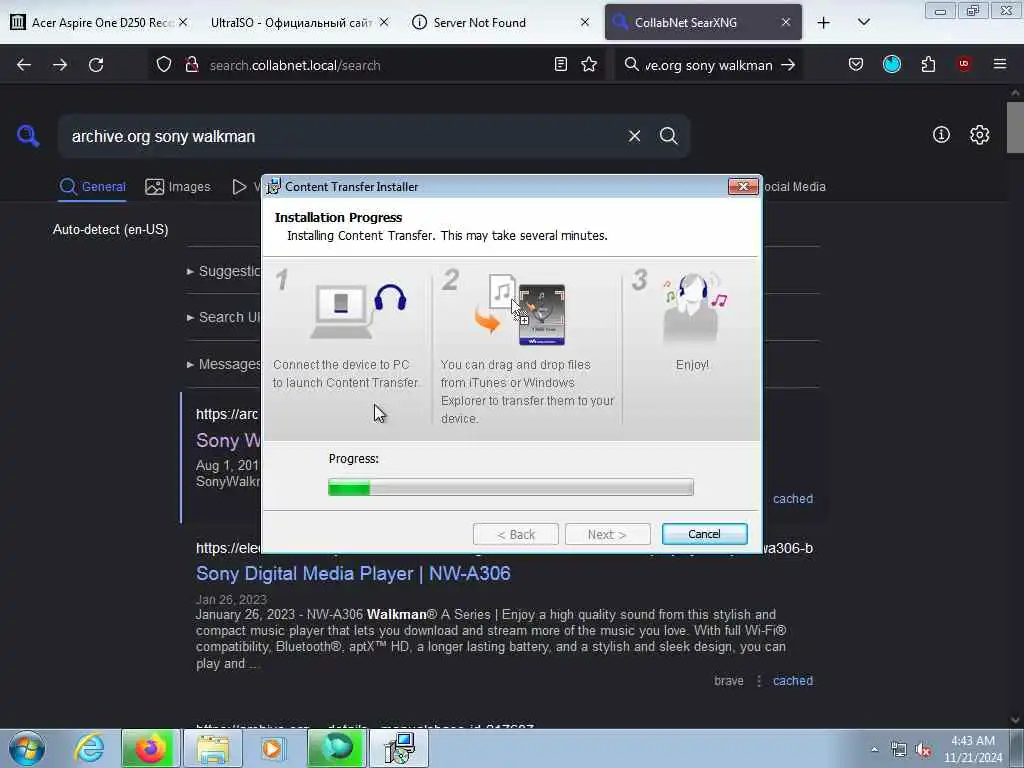Switch to Firefox on the taskbar
Image resolution: width=1024 pixels, height=768 pixels.
pos(150,748)
